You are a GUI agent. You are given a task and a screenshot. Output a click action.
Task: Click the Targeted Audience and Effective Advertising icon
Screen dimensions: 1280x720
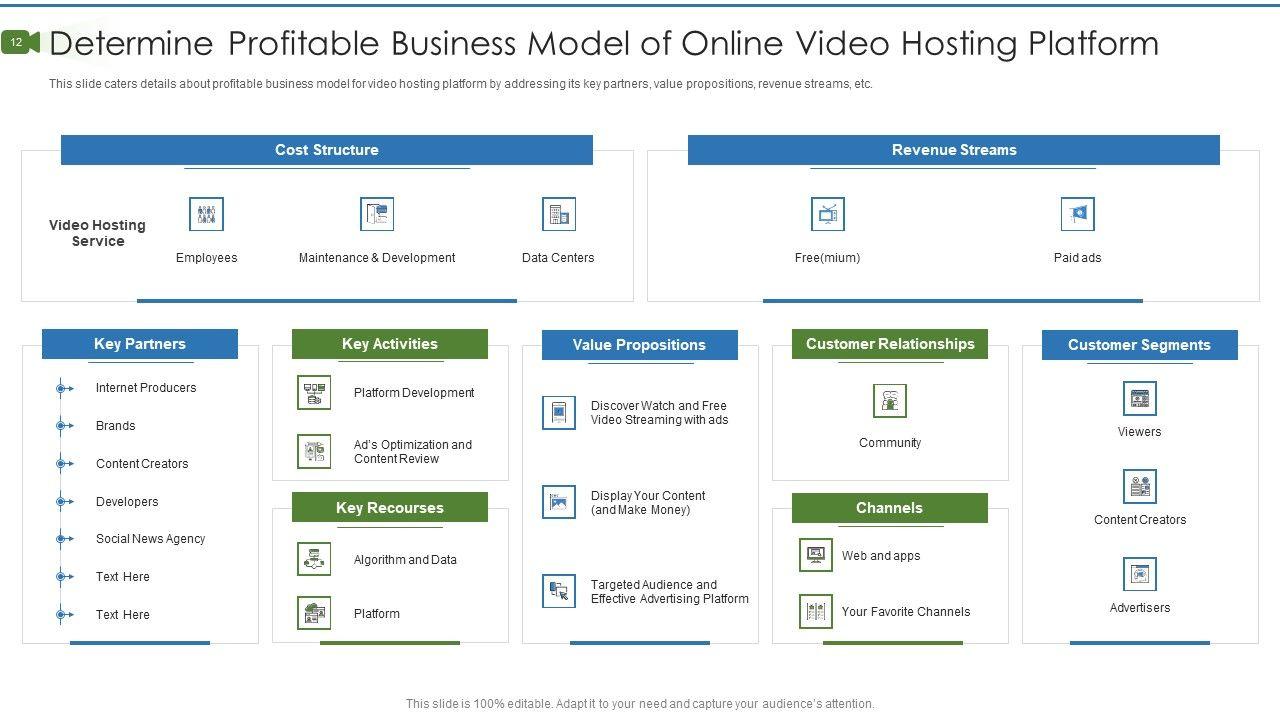559,591
